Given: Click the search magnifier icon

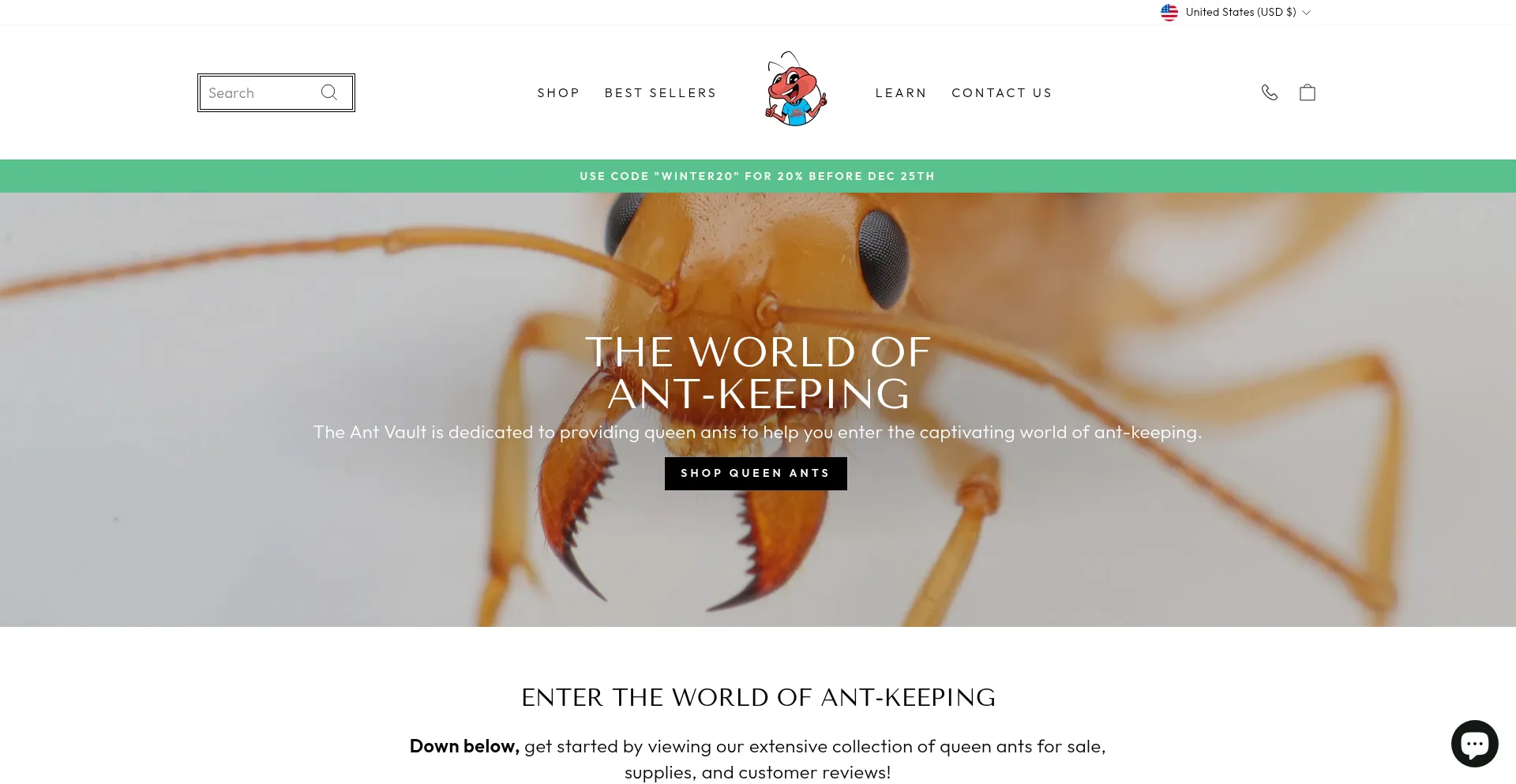Looking at the screenshot, I should click(x=329, y=92).
